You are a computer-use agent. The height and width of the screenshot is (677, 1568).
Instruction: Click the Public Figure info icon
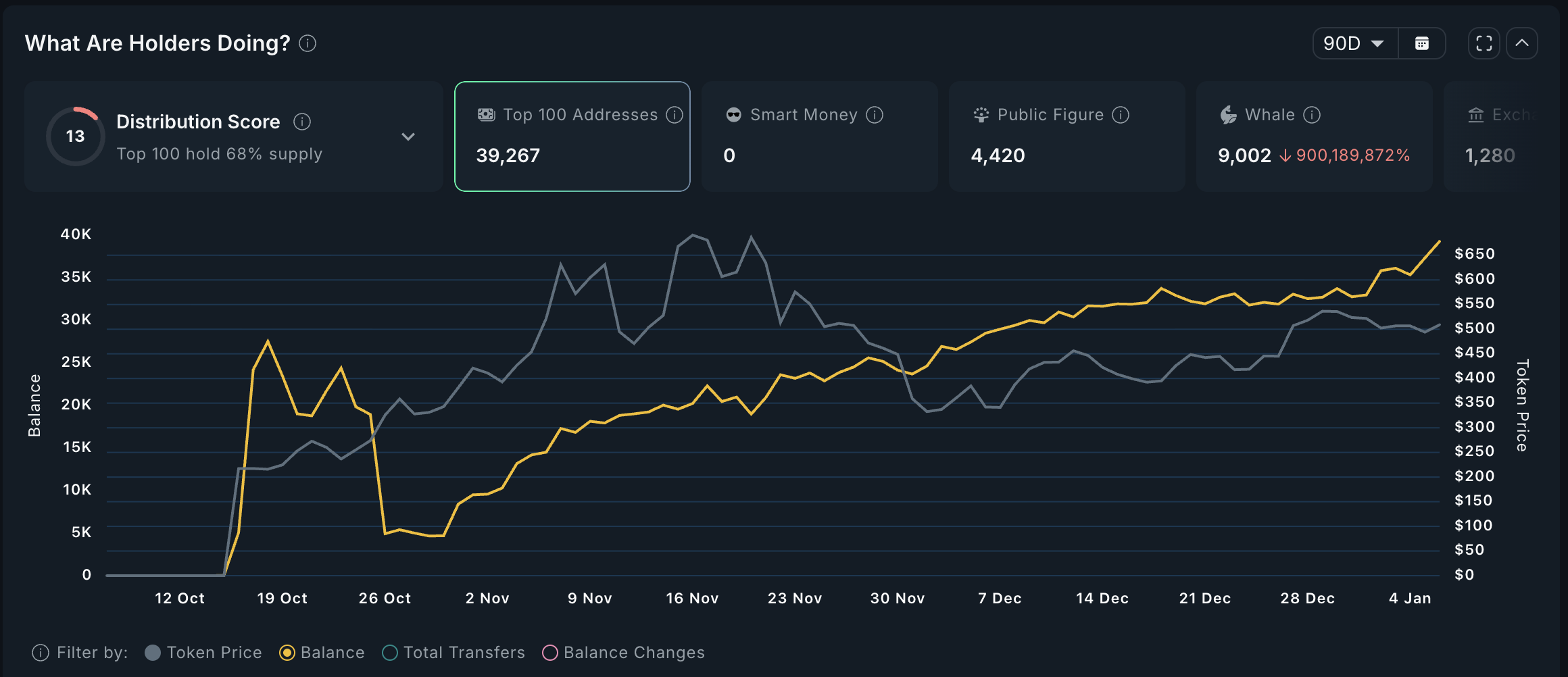(x=1121, y=115)
